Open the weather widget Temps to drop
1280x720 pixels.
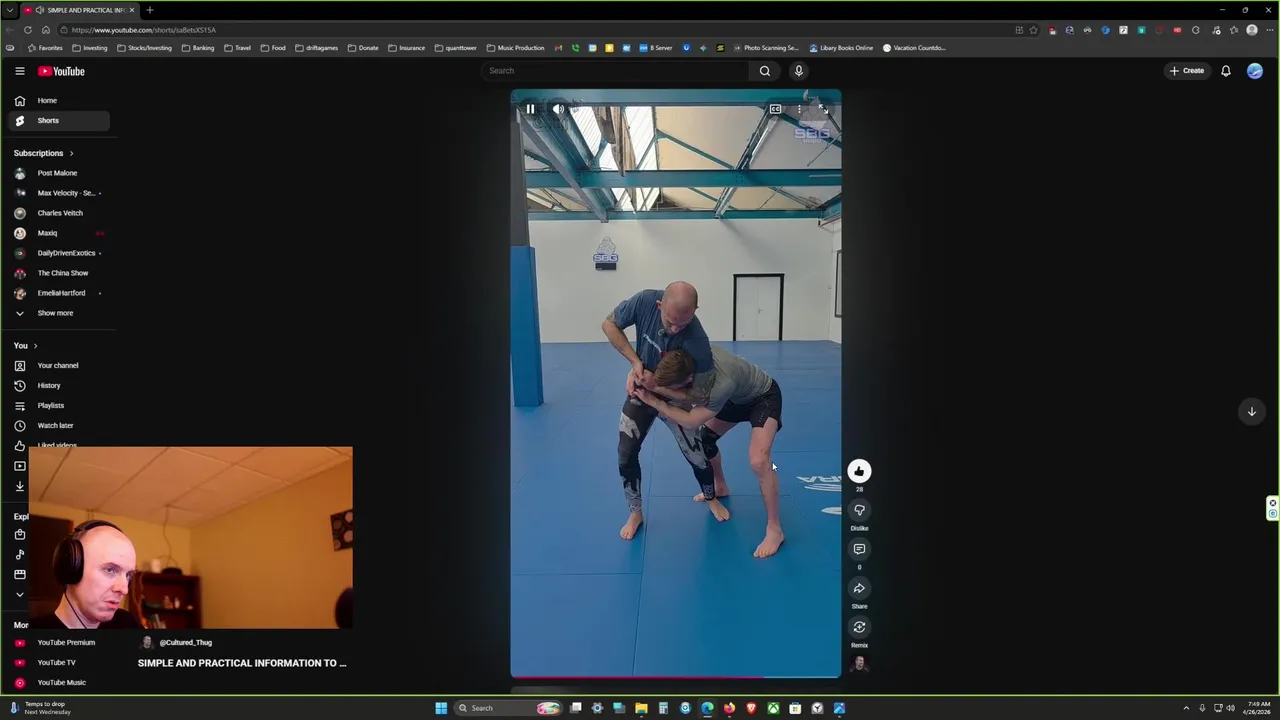pos(40,708)
